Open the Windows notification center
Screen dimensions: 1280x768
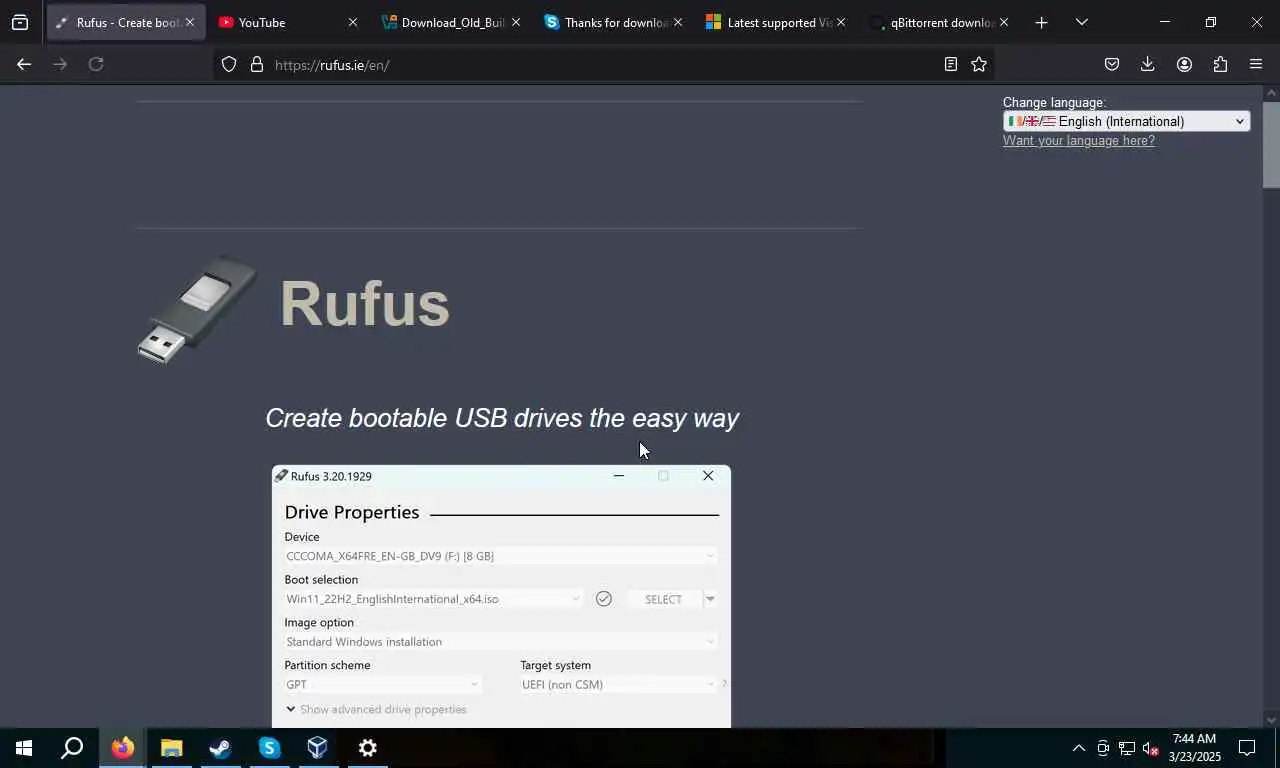click(1247, 748)
